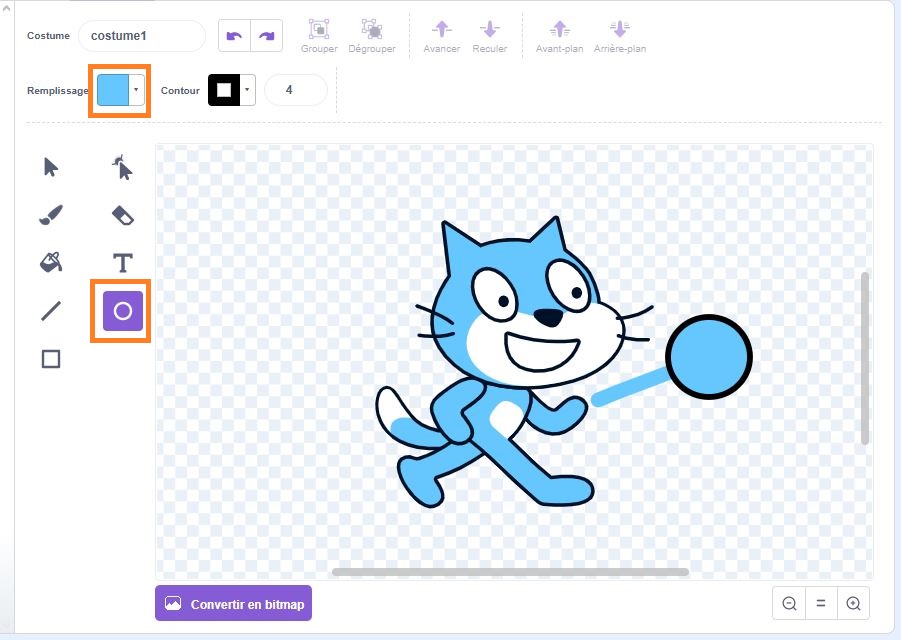This screenshot has height=640, width=901.
Task: Click the Dégrouper (ungroup) icon
Action: [372, 29]
